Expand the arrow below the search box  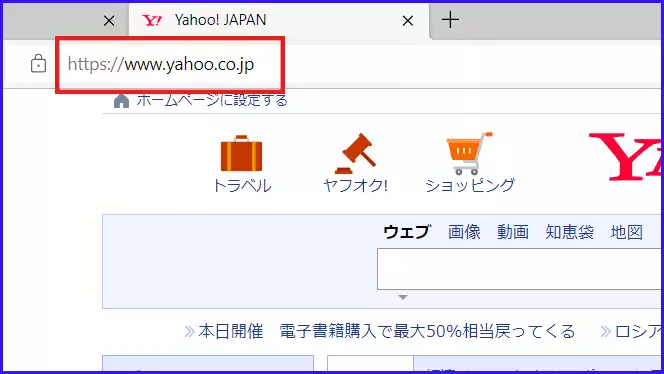pos(403,297)
